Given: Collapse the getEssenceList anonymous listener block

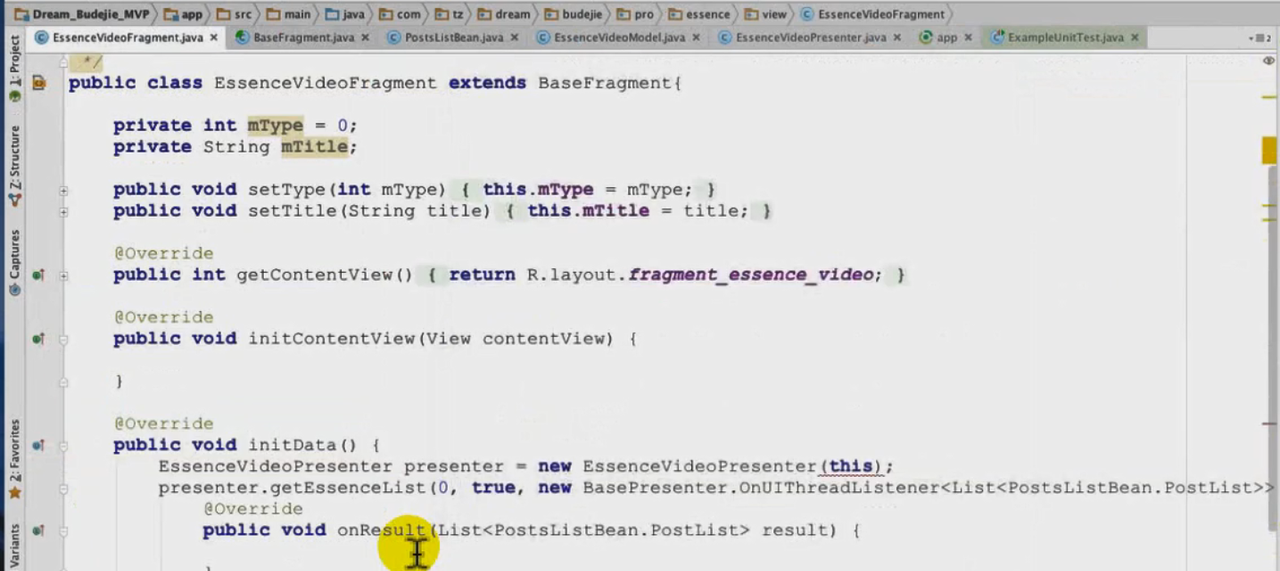Looking at the screenshot, I should click(x=63, y=488).
